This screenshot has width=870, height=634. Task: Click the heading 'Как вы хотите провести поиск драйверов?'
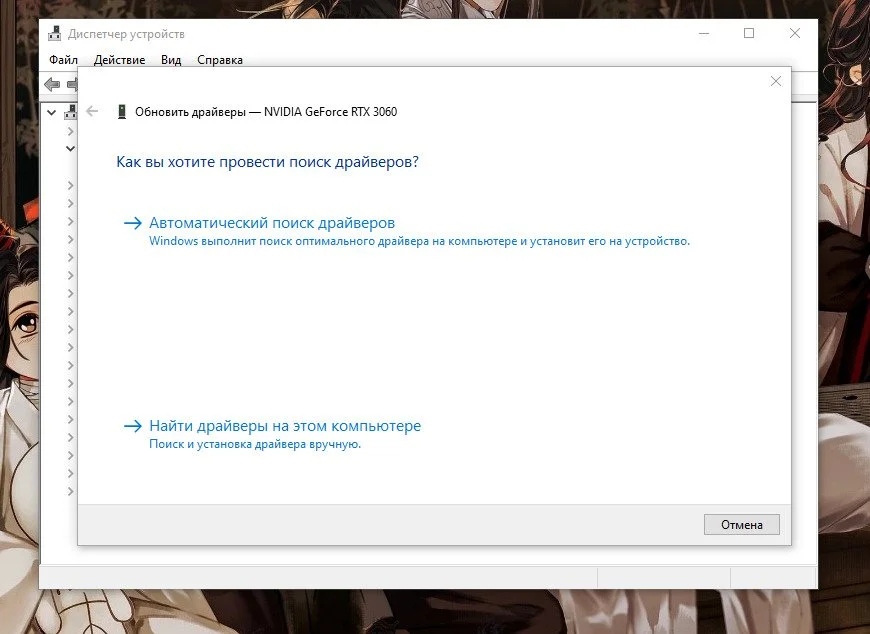[267, 162]
